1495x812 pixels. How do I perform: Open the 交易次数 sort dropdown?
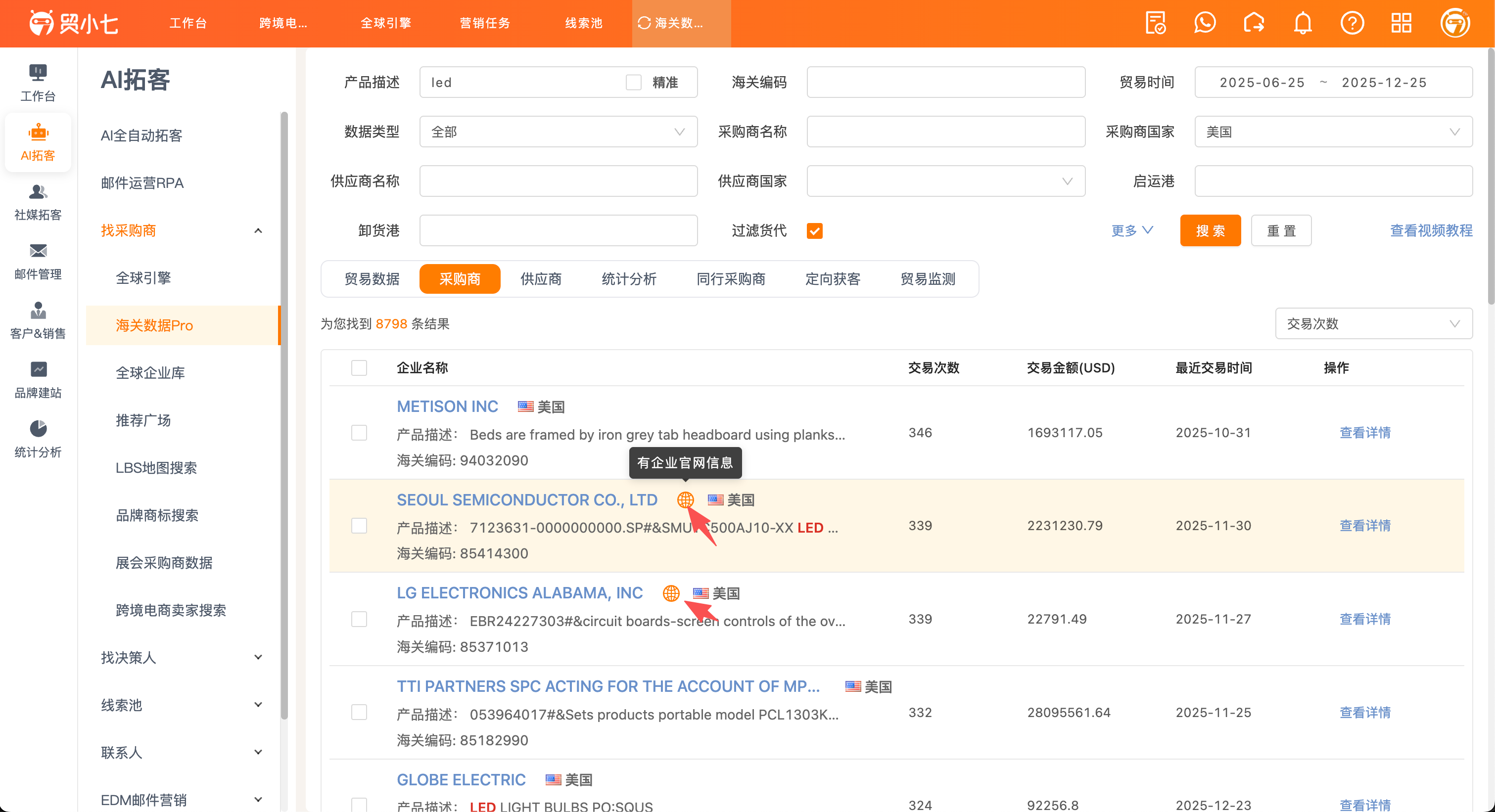[x=1373, y=323]
